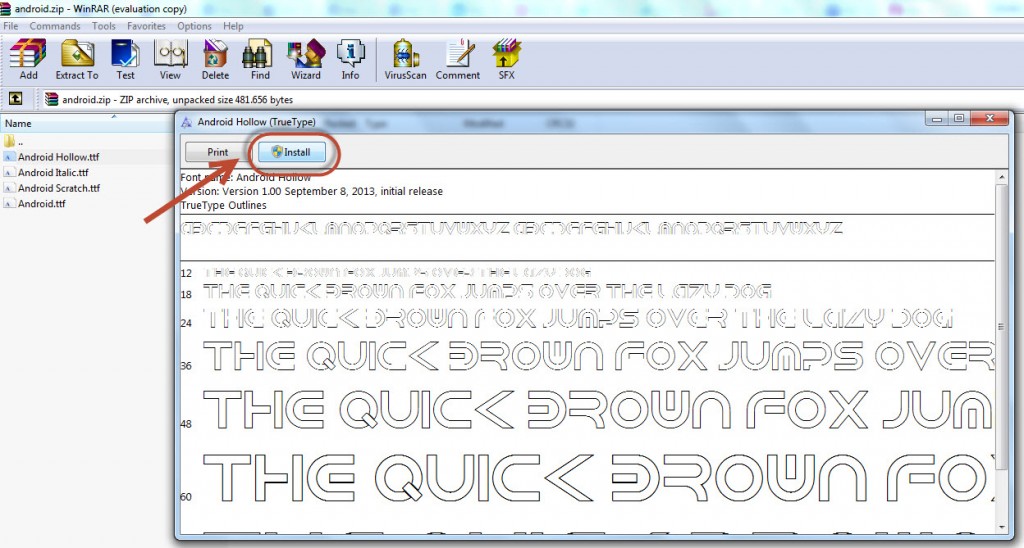Launch the Wizard tool

[x=305, y=59]
